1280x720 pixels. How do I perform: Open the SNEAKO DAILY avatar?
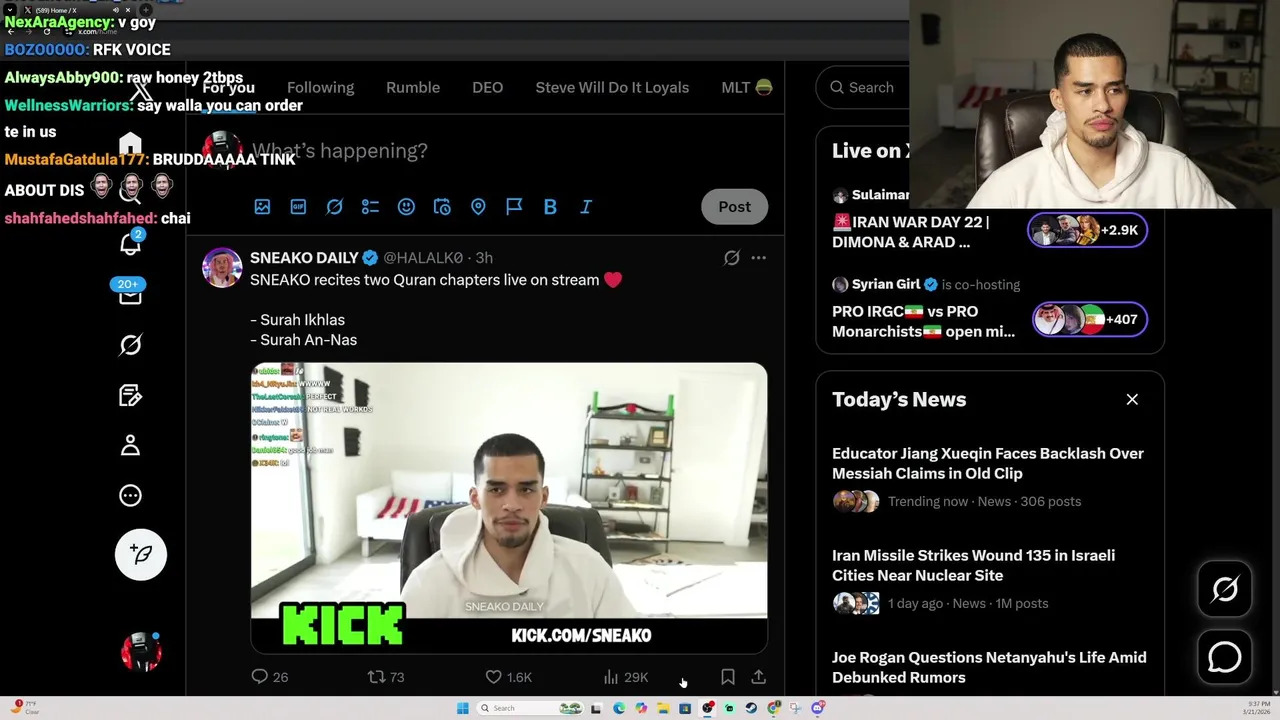[x=222, y=267]
